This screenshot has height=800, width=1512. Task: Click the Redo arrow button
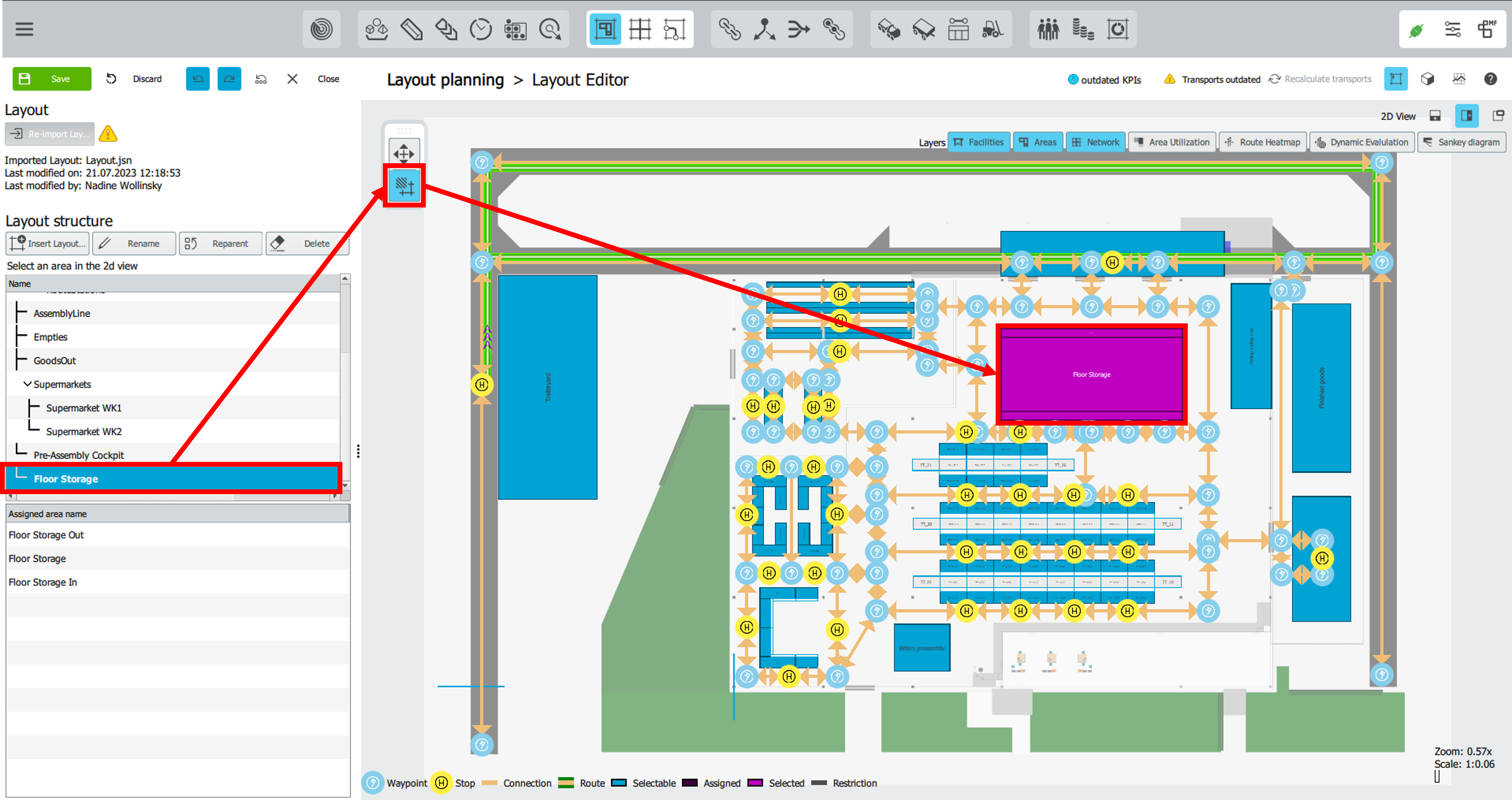(229, 79)
